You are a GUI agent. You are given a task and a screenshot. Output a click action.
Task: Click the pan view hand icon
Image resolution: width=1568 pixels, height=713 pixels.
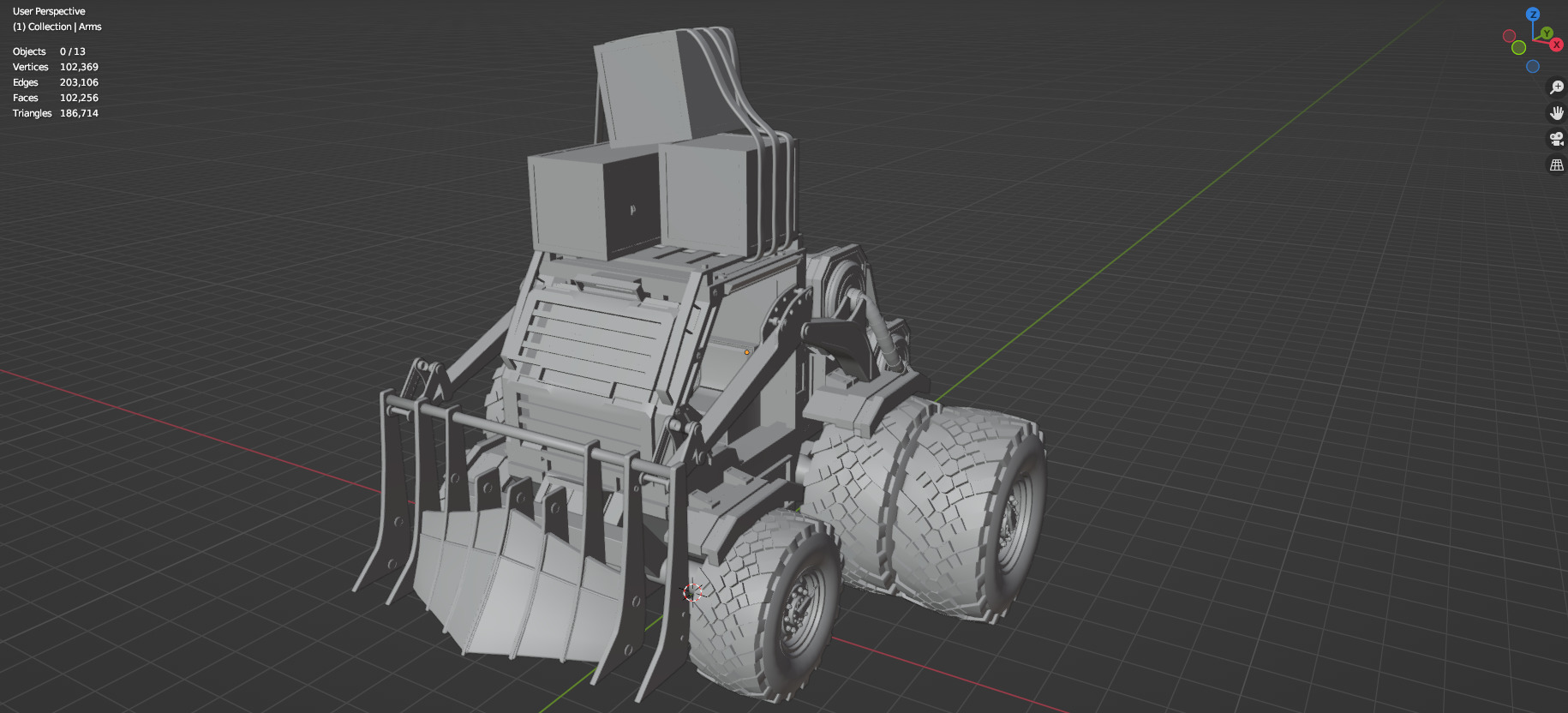1557,113
